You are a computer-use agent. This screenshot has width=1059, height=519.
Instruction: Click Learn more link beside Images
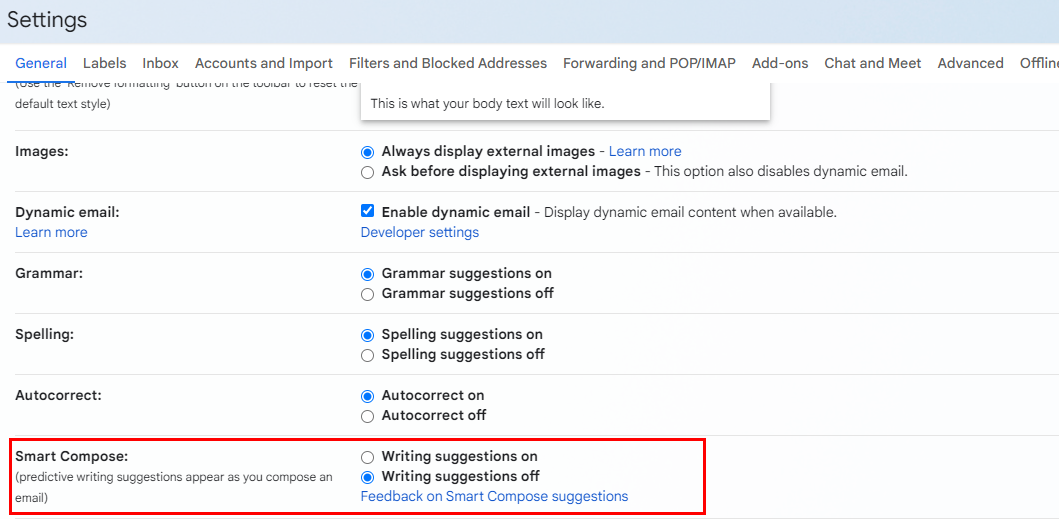[645, 151]
